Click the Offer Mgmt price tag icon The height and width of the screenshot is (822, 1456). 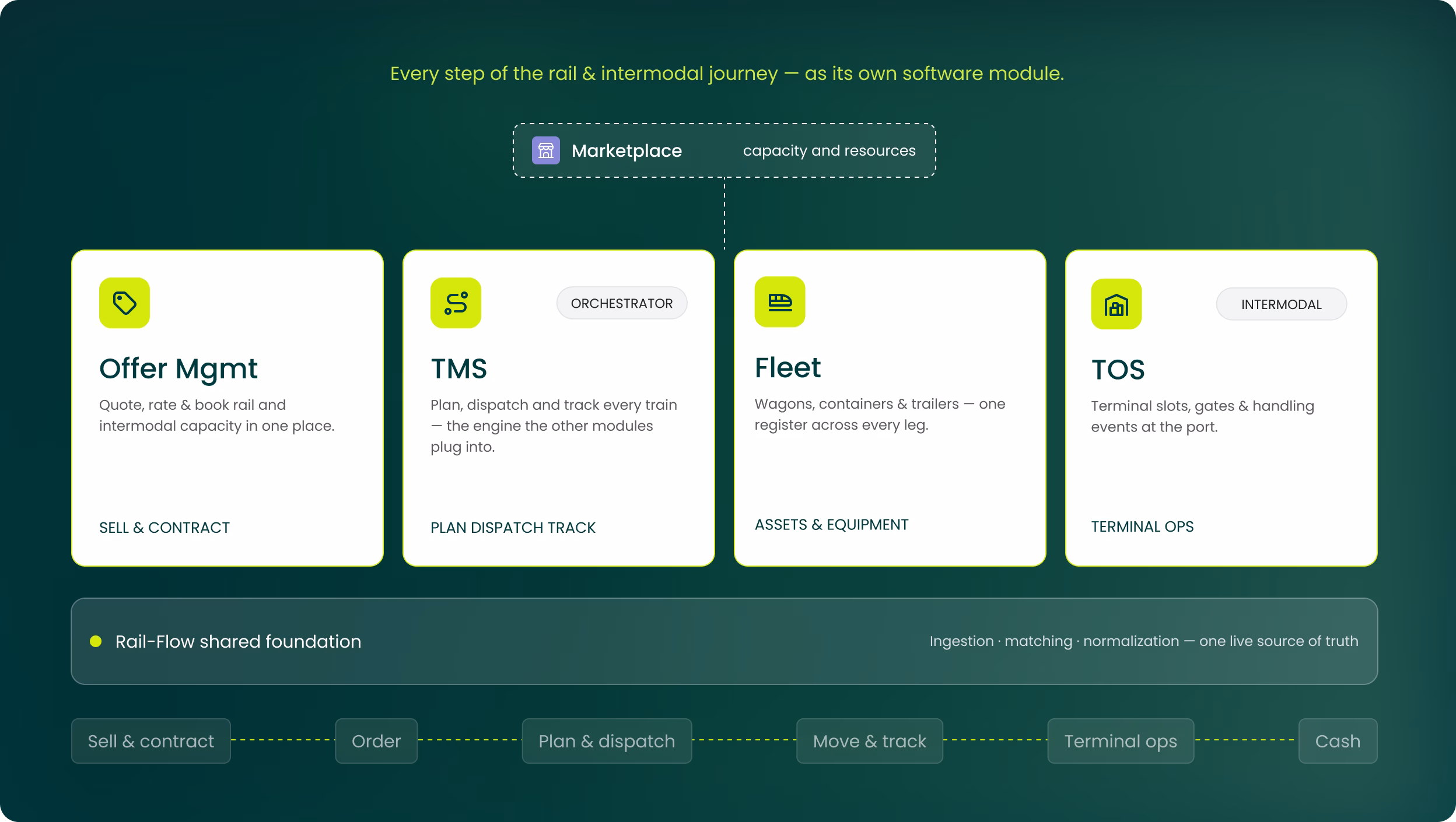pos(124,303)
